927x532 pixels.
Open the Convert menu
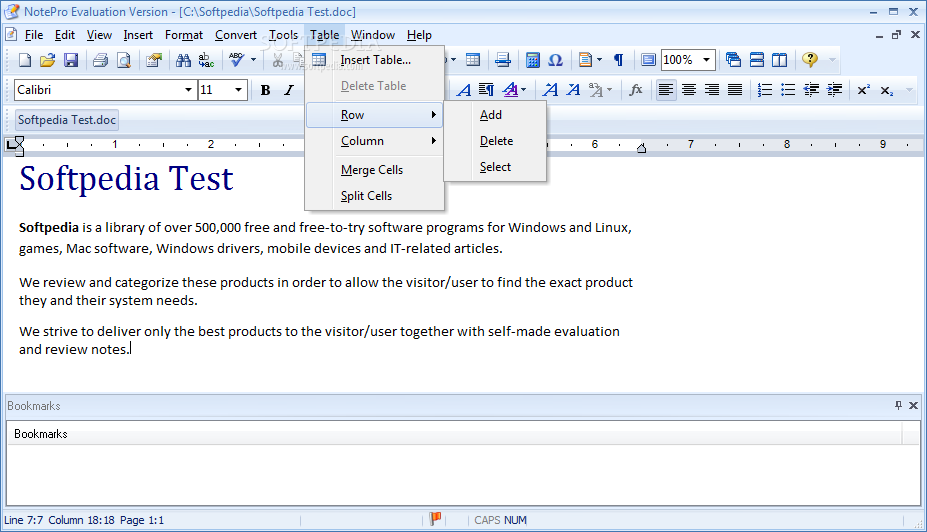[x=236, y=35]
